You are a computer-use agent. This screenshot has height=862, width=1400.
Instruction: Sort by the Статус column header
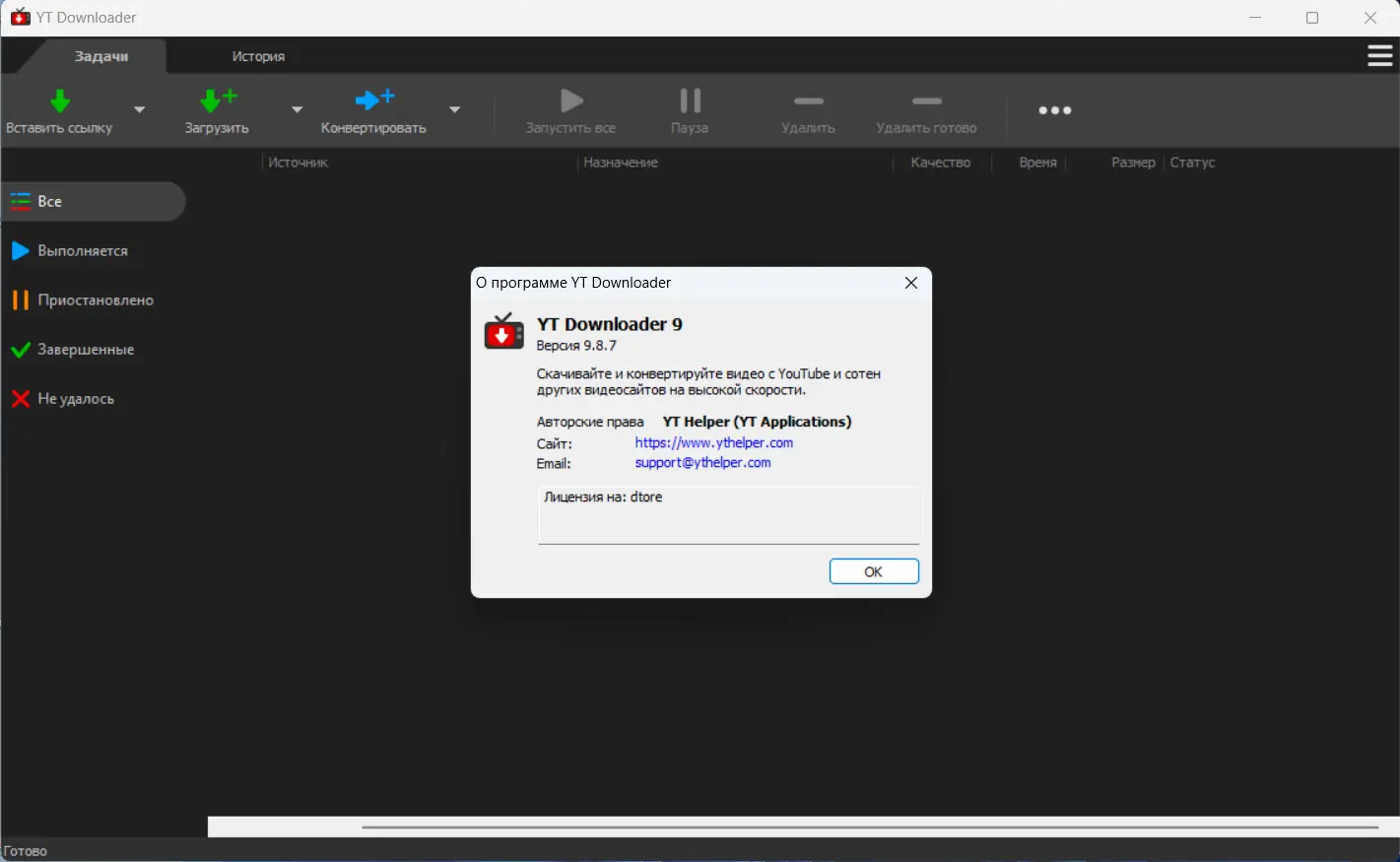coord(1193,163)
